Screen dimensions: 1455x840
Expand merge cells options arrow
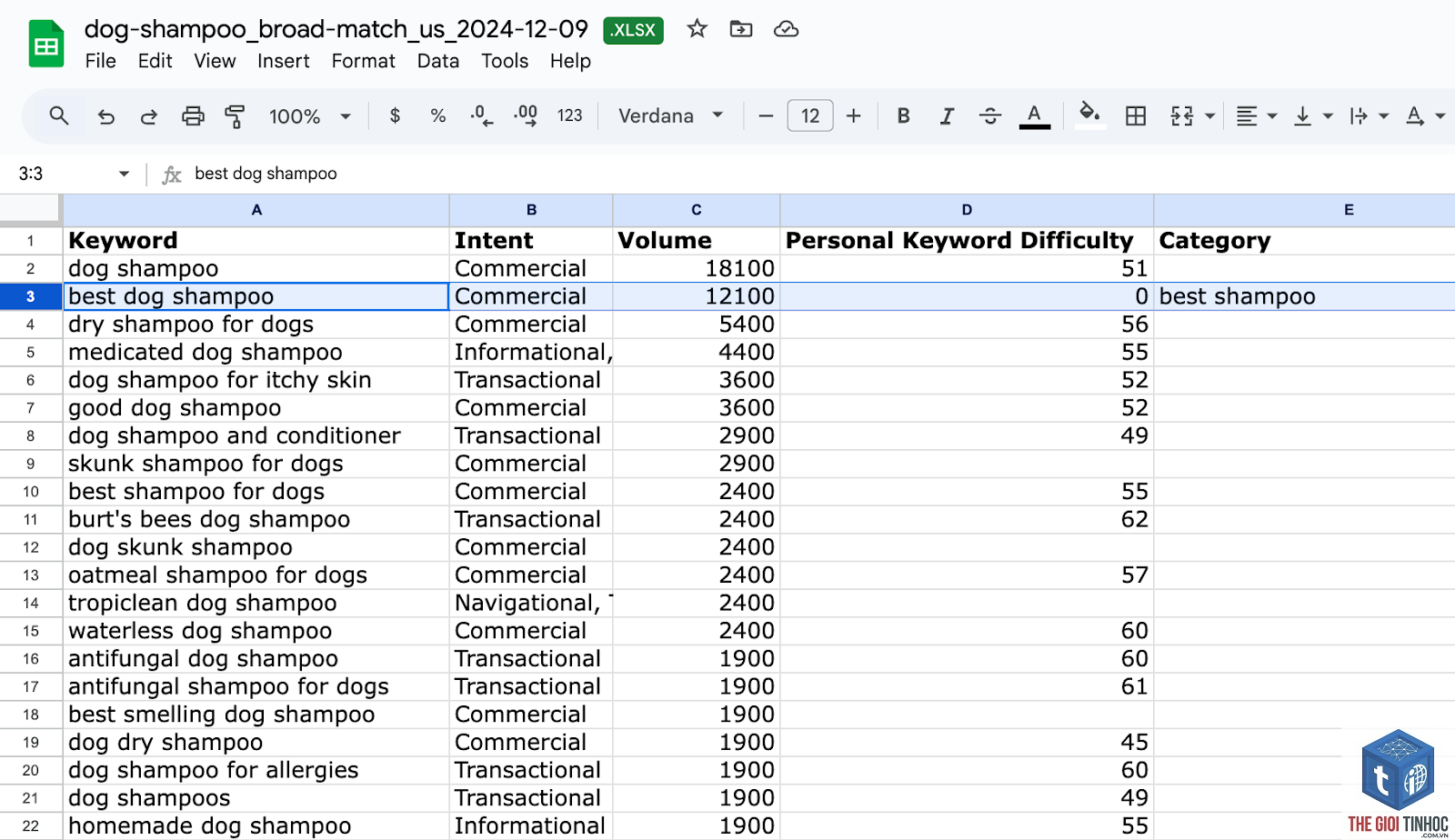1209,116
